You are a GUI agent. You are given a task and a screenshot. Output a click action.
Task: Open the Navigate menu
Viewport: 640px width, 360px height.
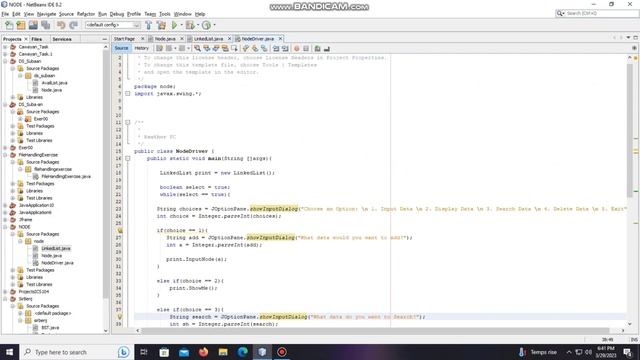click(x=47, y=14)
